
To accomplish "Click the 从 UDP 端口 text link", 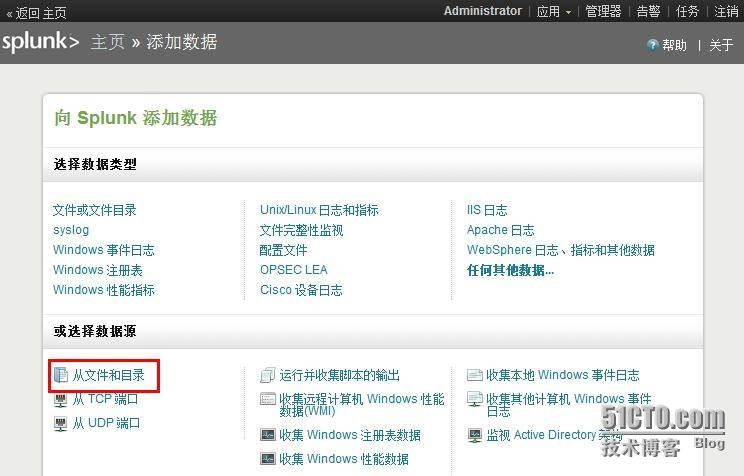I will click(106, 423).
